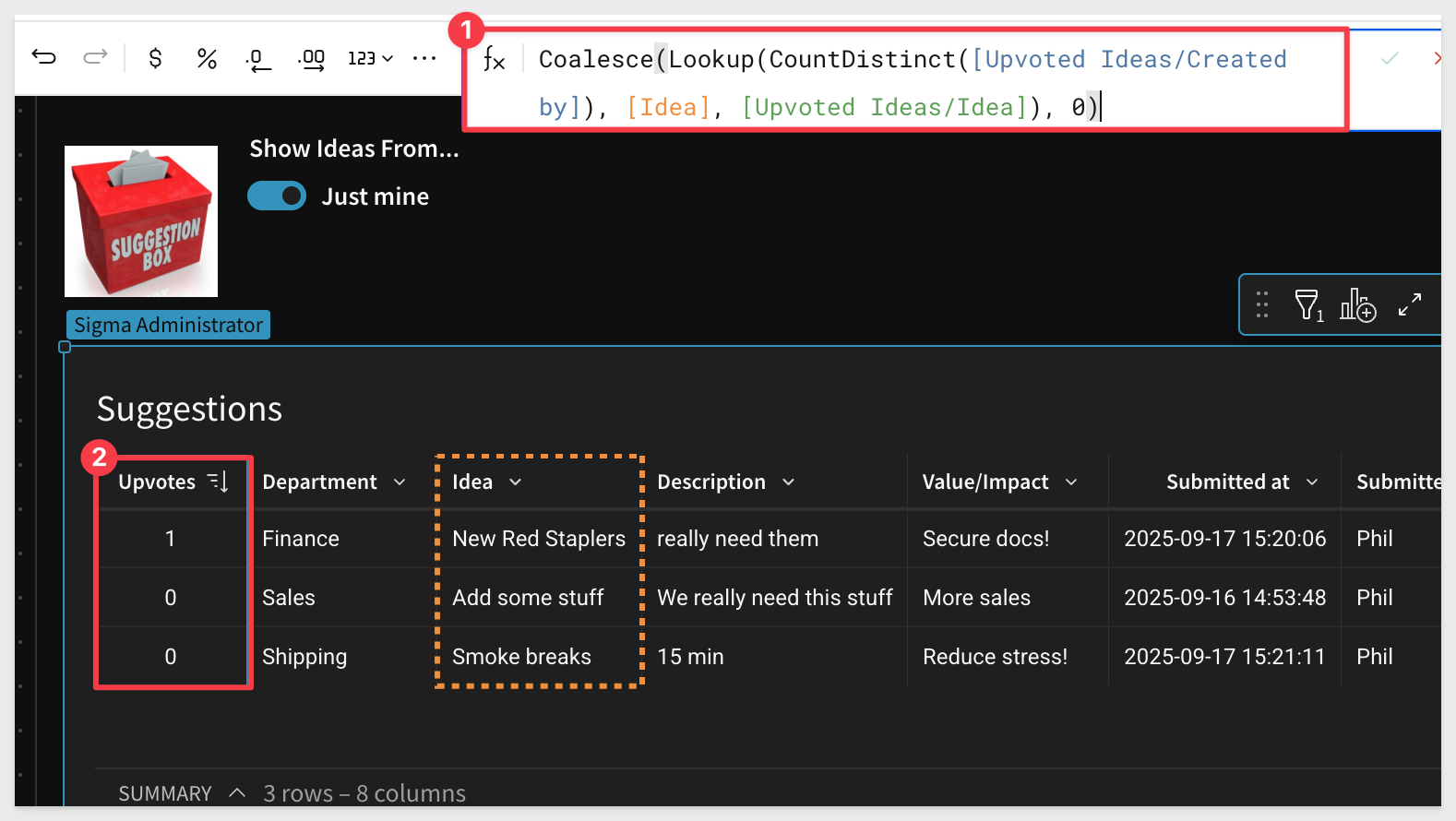
Task: Sort by the Upvotes column header
Action: pos(158,482)
